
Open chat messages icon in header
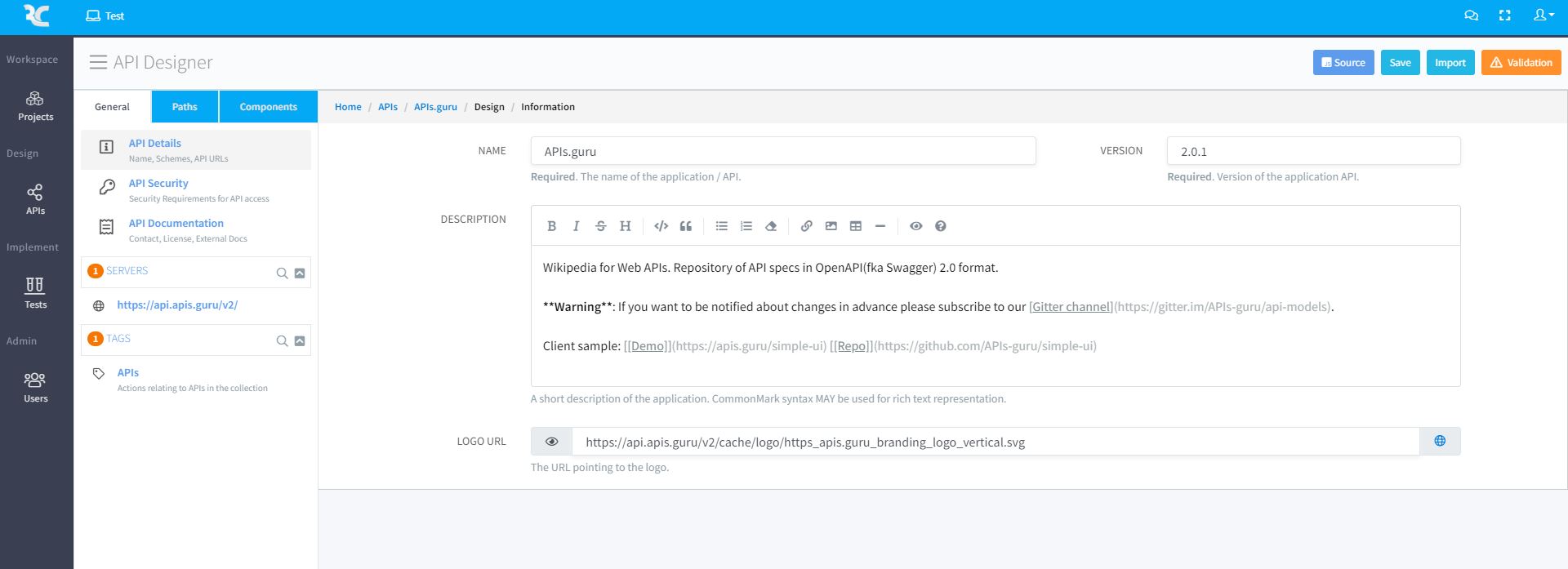coord(1472,16)
